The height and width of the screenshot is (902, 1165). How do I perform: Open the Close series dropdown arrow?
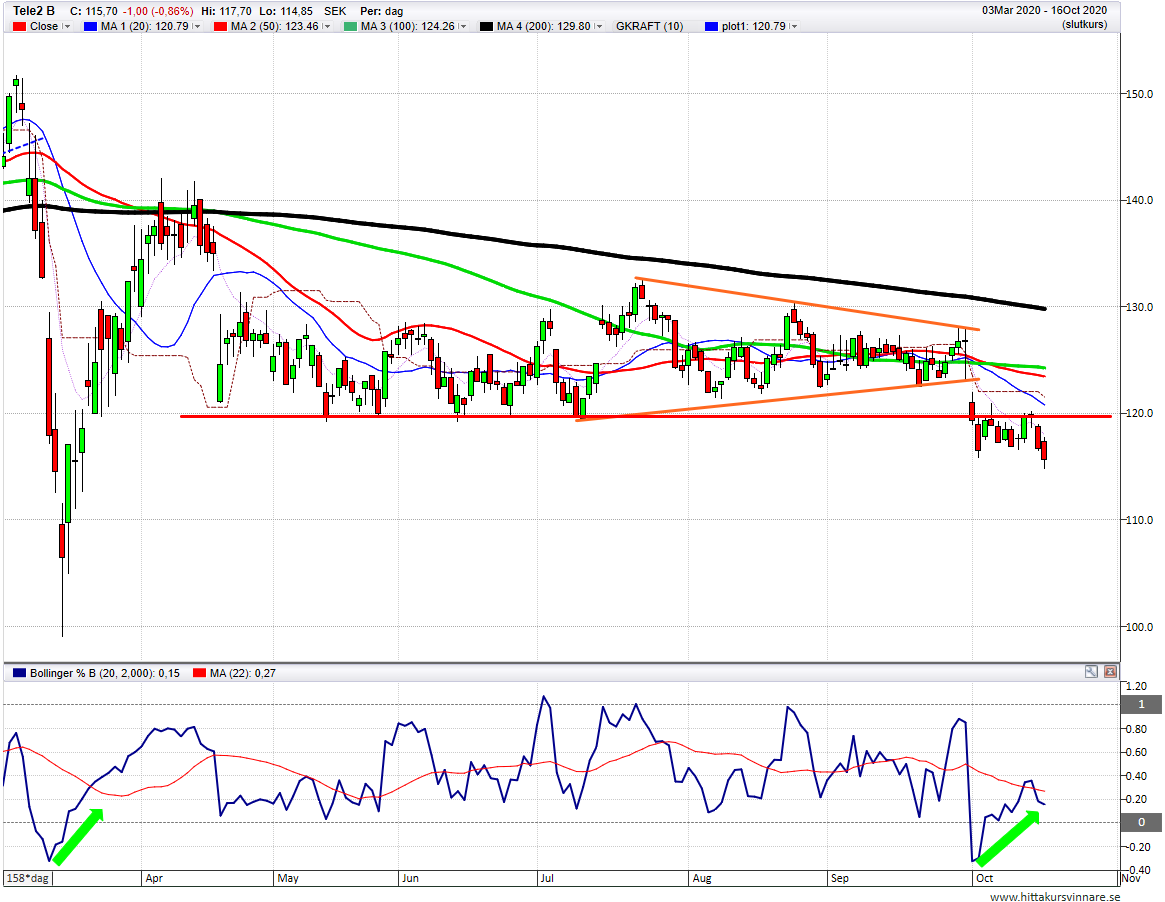pos(67,27)
